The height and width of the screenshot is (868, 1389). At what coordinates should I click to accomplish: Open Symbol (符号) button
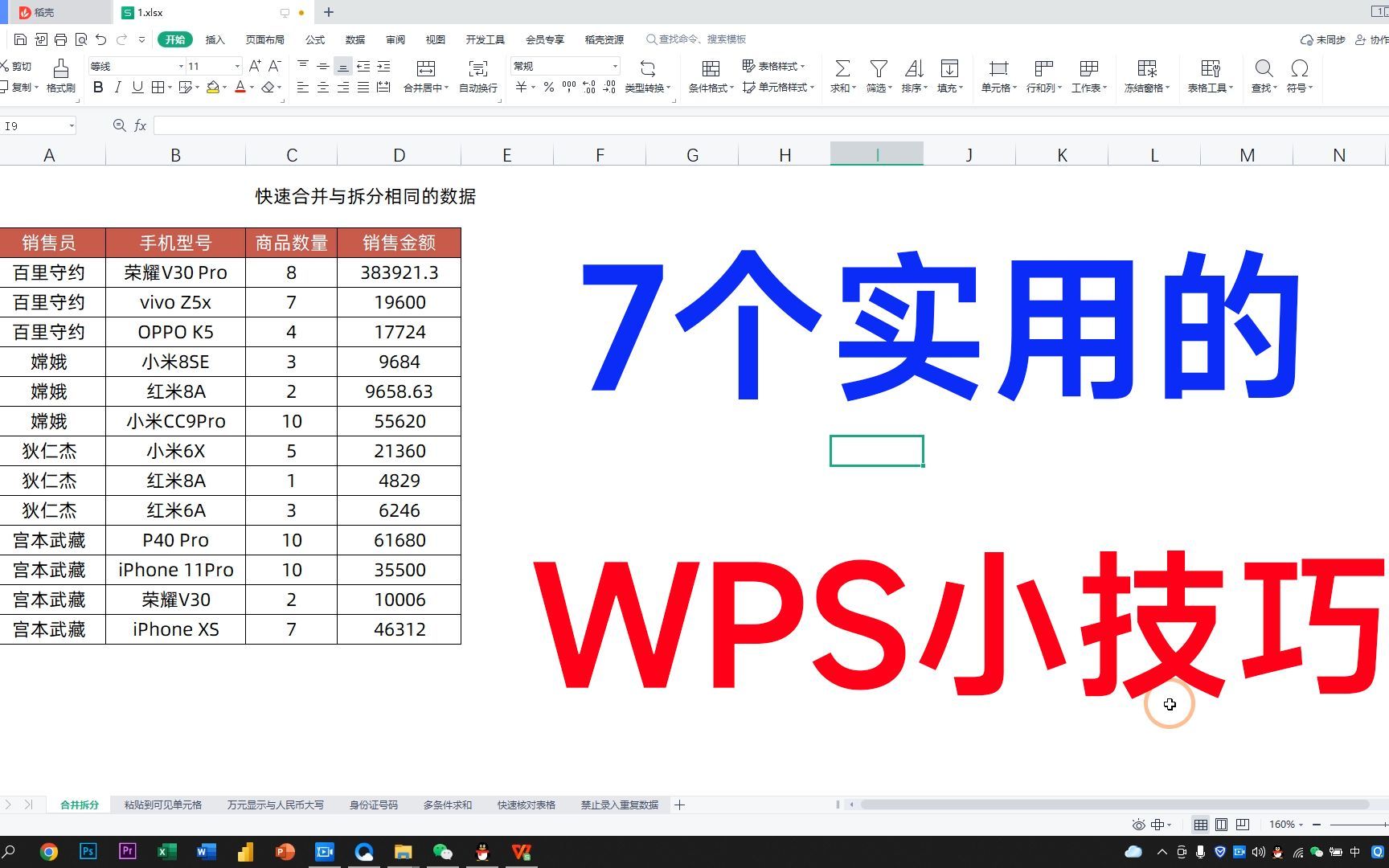point(1299,76)
